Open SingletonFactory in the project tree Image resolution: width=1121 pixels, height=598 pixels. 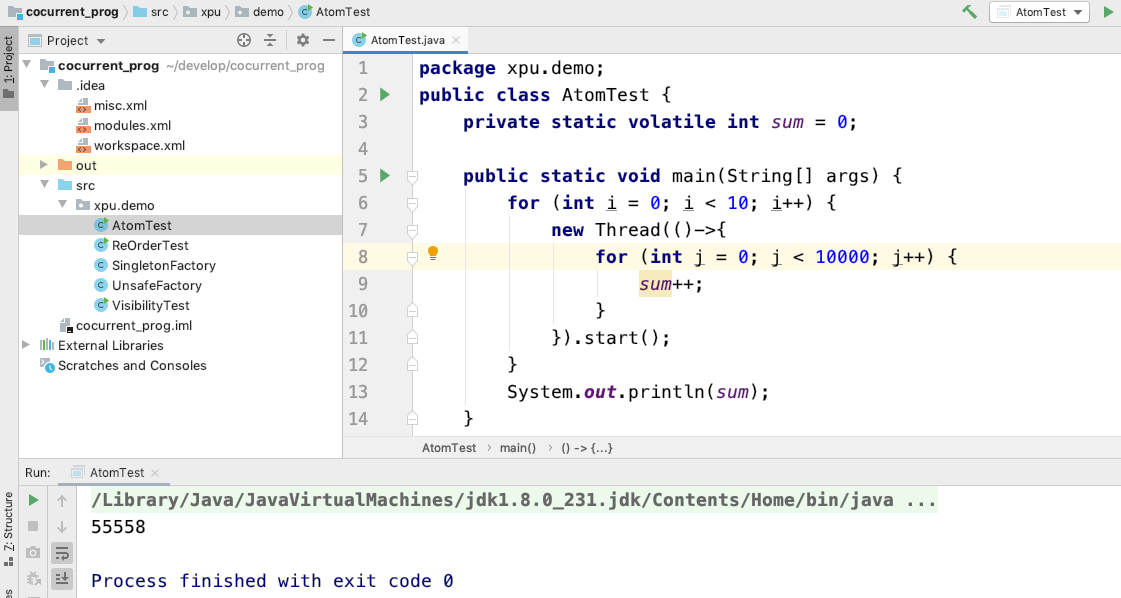coord(163,265)
